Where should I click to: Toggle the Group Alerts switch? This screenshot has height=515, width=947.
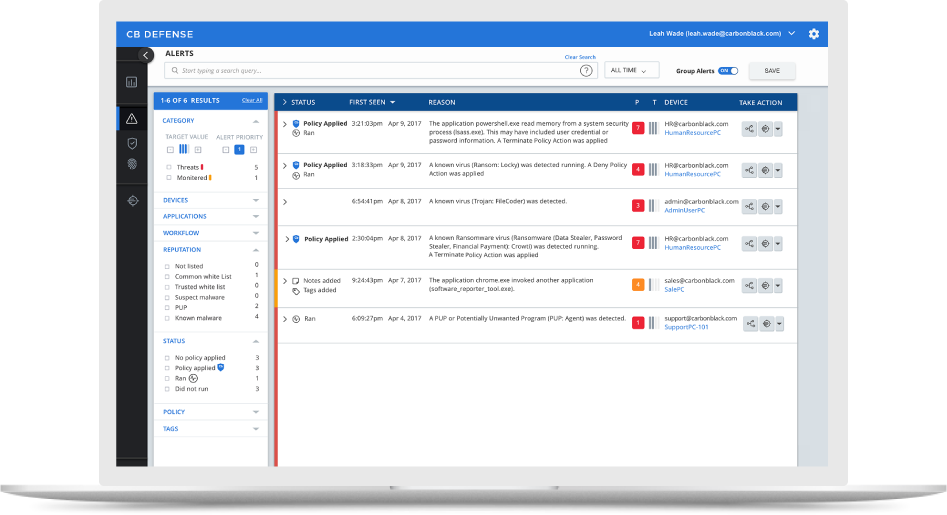pos(728,71)
